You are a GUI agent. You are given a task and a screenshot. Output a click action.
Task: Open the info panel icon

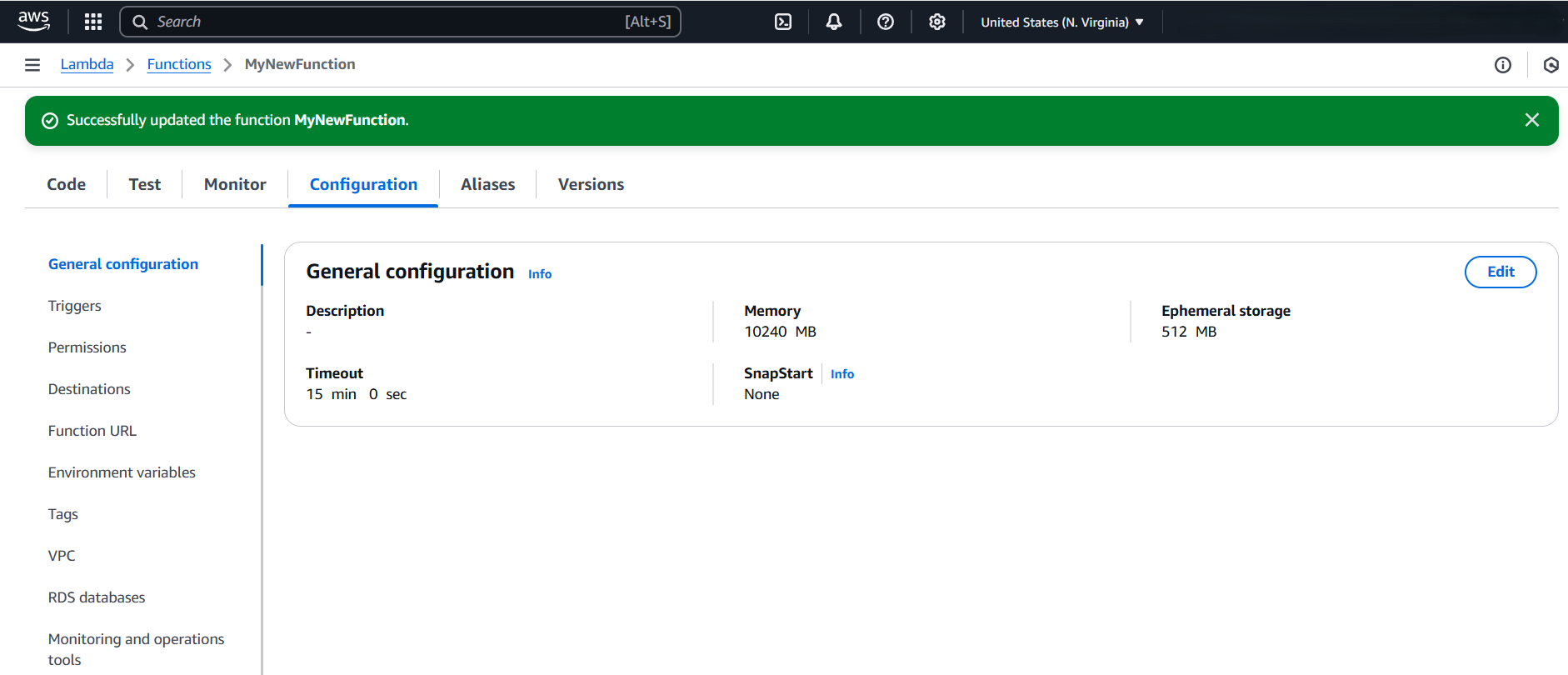[1503, 65]
